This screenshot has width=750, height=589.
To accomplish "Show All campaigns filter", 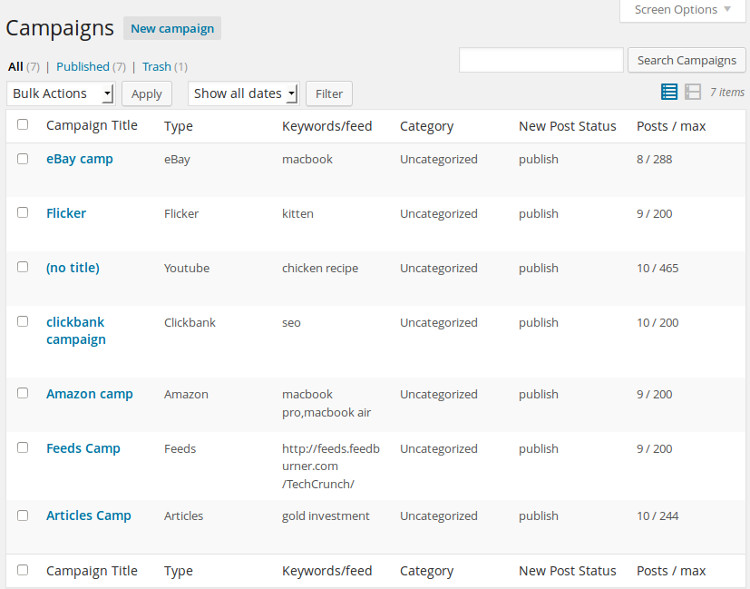I will coord(15,67).
